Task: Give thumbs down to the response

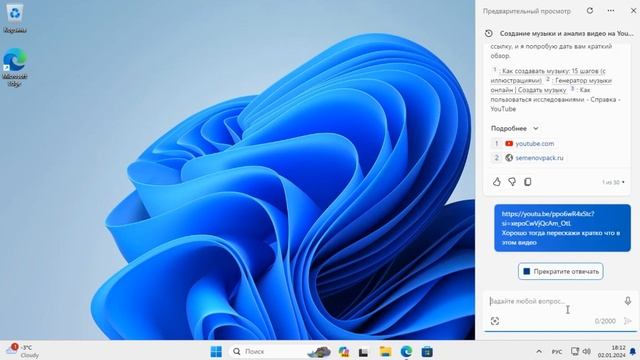Action: [512, 182]
